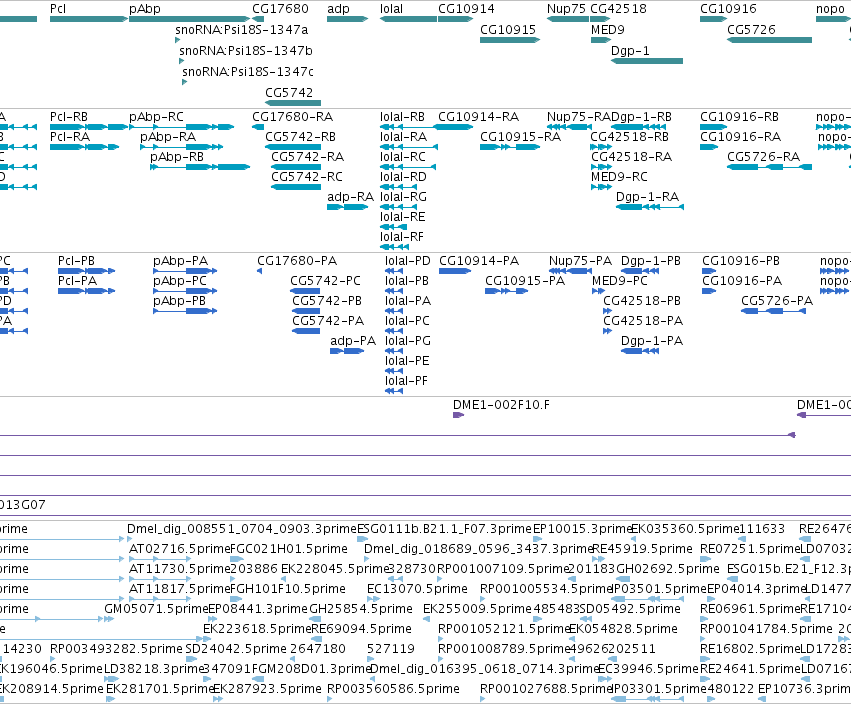Click the lolal gene label
The height and width of the screenshot is (704, 851).
pos(391,9)
